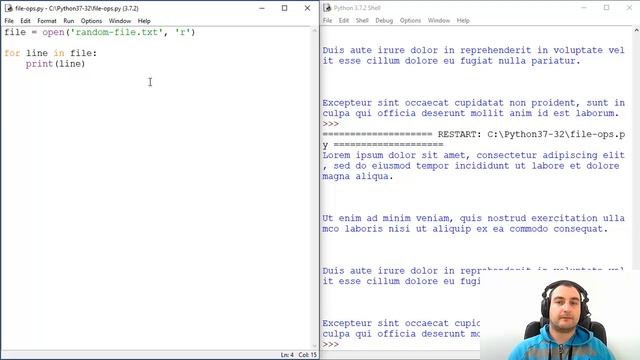Click top 'Duis aute irure dolor' output line
640x360 pixels.
click(473, 50)
